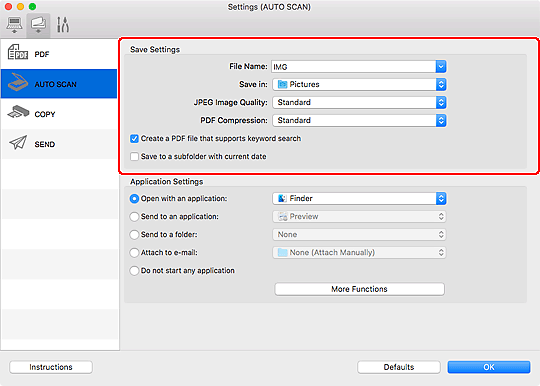
Task: Click the green zoom window button
Action: [x=32, y=7]
